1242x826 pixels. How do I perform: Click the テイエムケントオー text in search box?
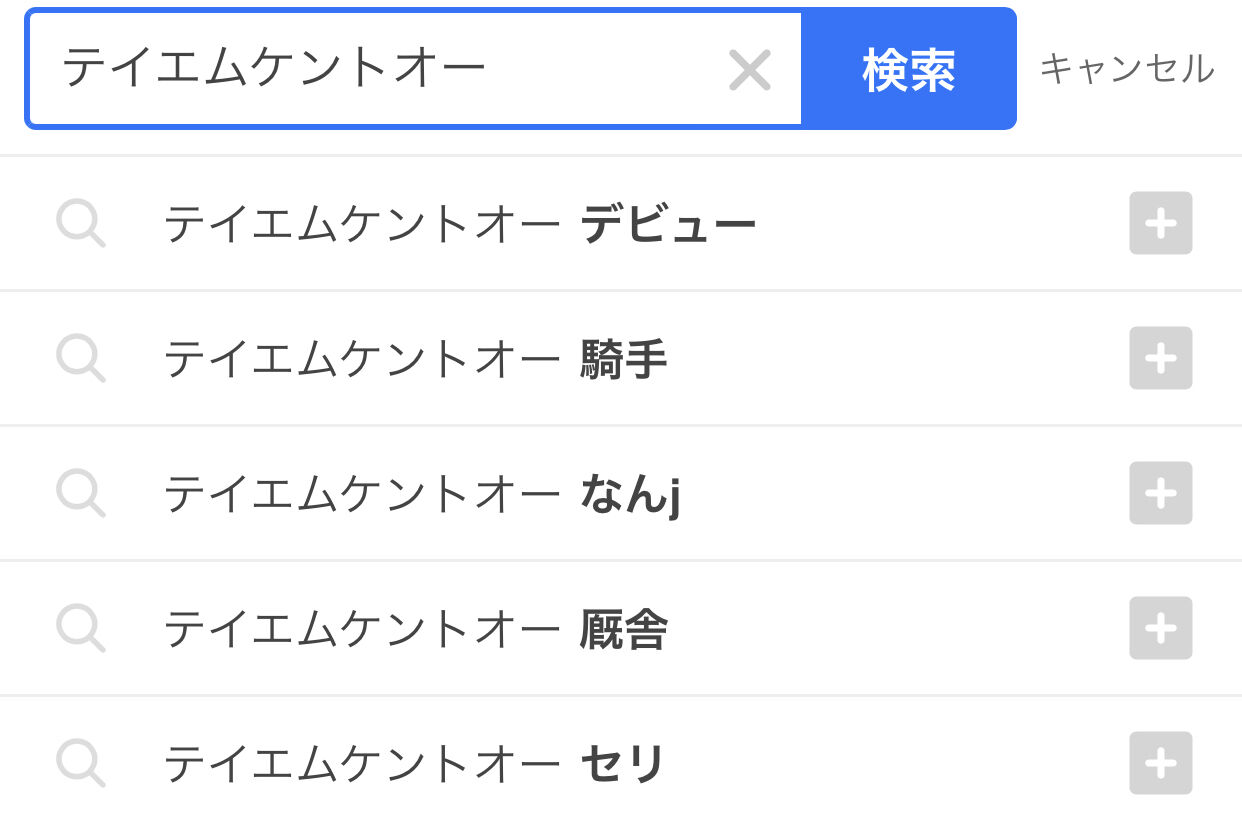tap(274, 68)
